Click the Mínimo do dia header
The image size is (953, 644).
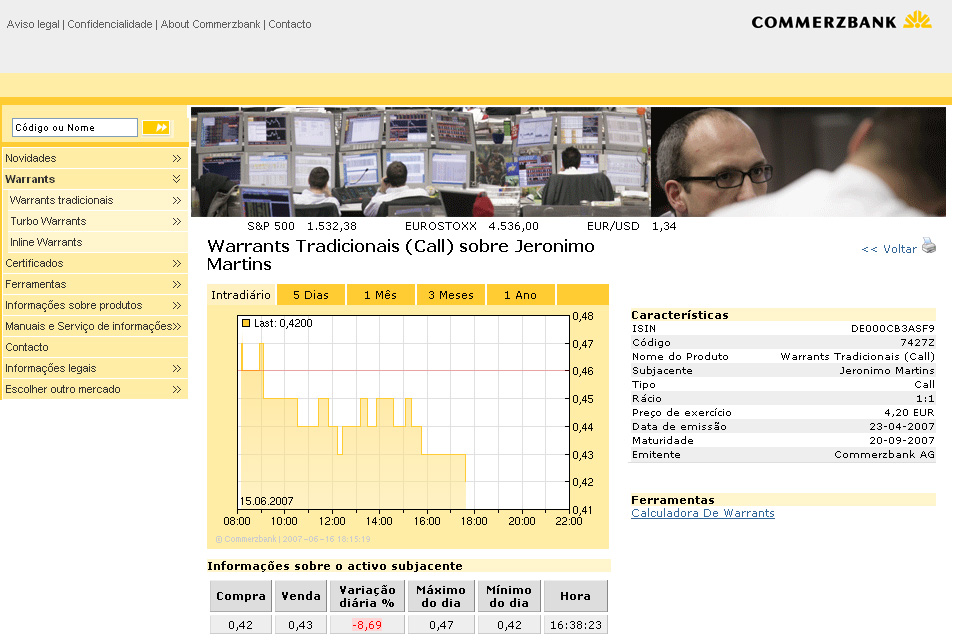(x=509, y=596)
